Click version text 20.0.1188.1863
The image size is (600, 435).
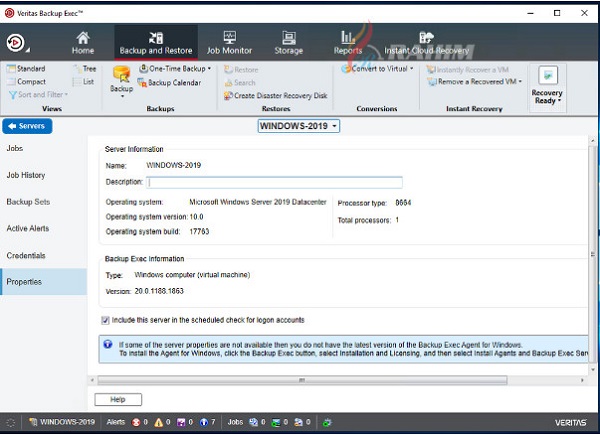pos(159,291)
